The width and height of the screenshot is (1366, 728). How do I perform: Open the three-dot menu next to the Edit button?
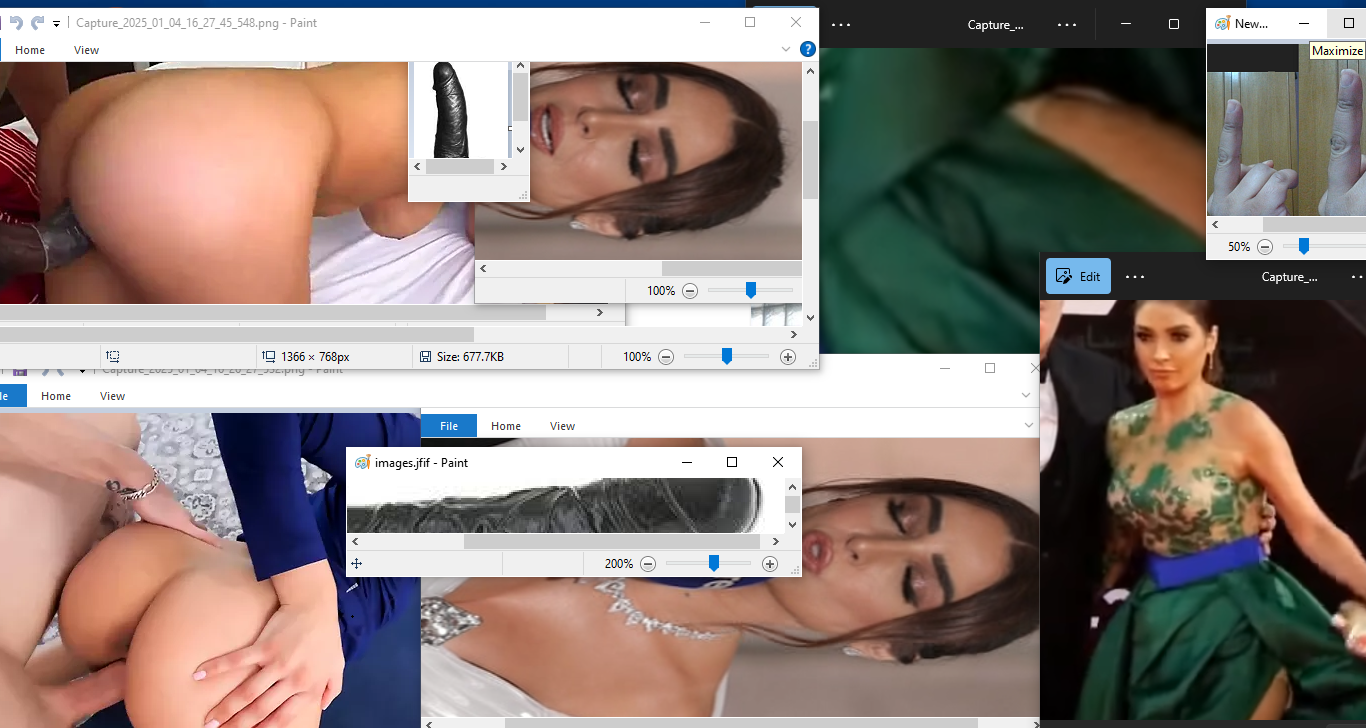pyautogui.click(x=1134, y=277)
